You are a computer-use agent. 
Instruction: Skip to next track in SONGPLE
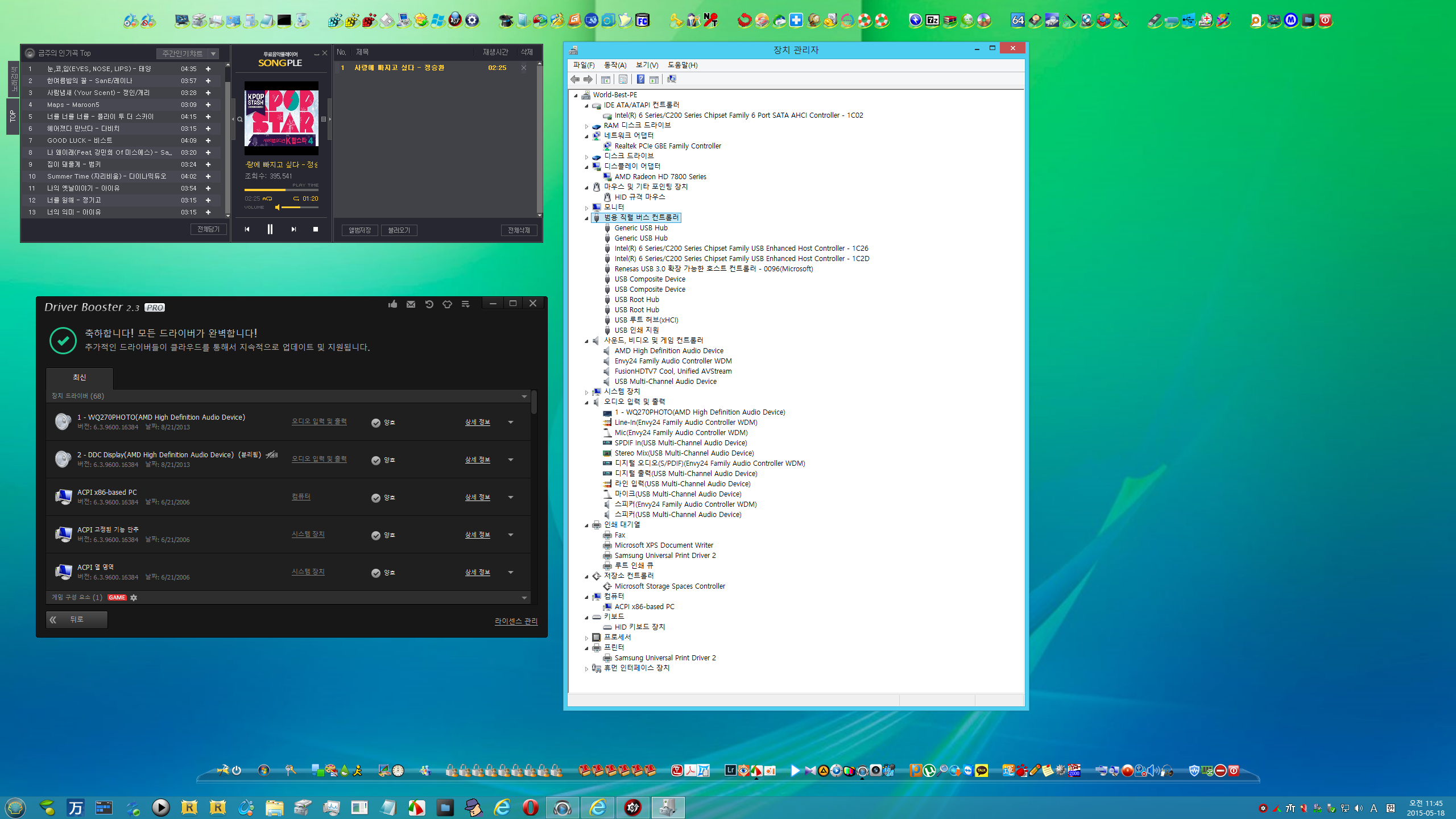click(293, 229)
